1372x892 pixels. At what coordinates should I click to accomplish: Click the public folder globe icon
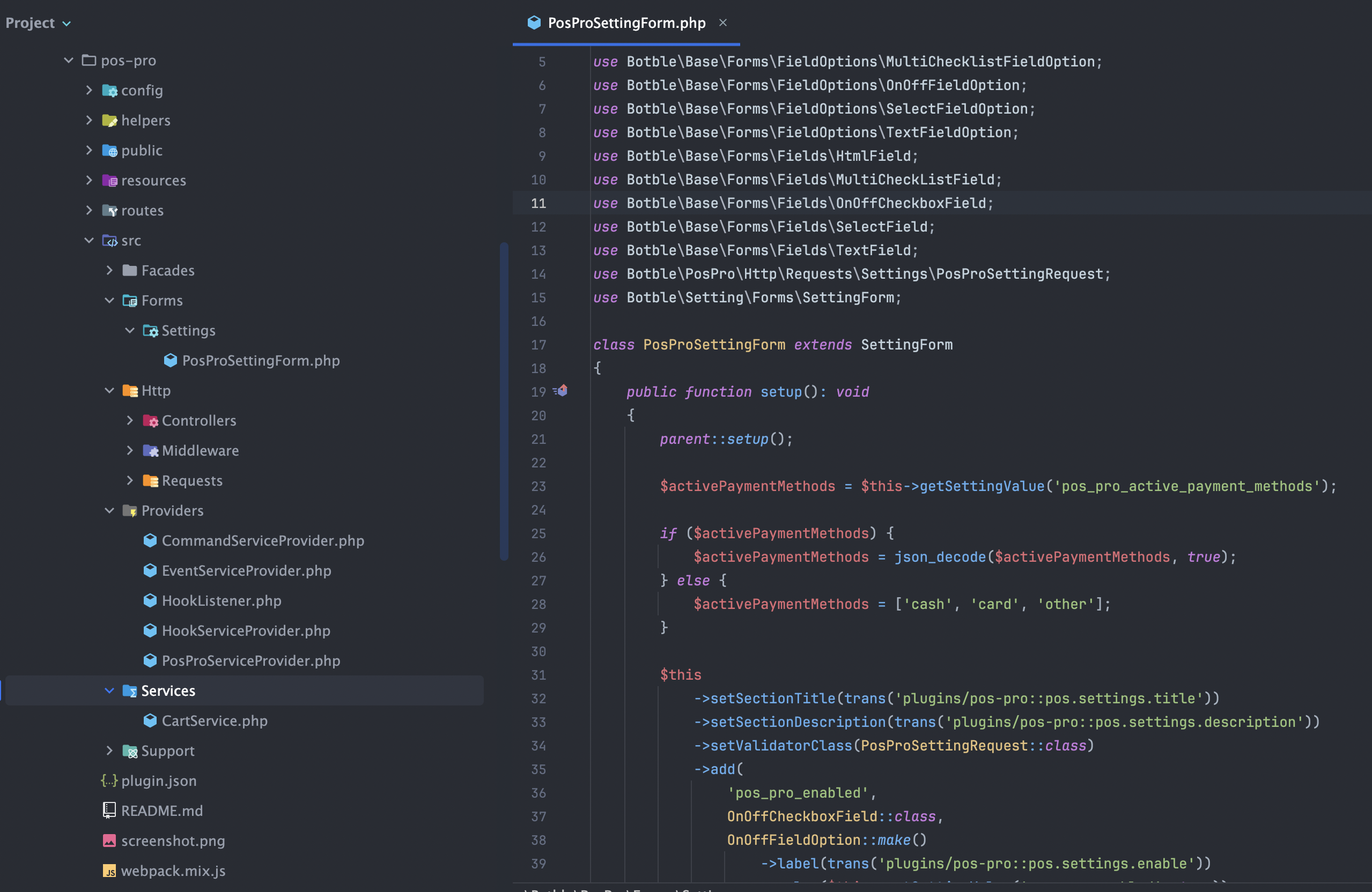pyautogui.click(x=109, y=151)
